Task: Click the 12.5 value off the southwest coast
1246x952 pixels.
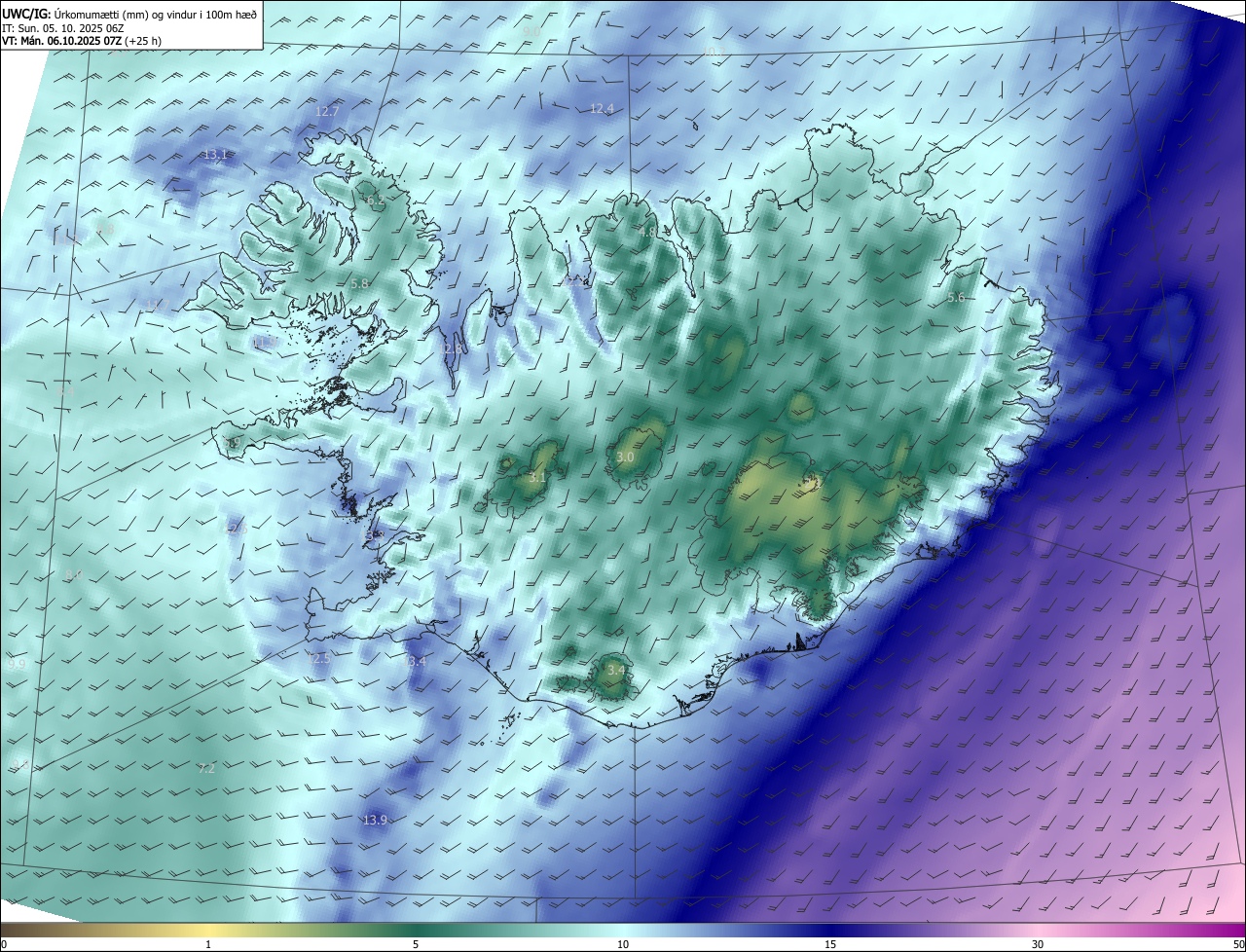Action: [318, 659]
